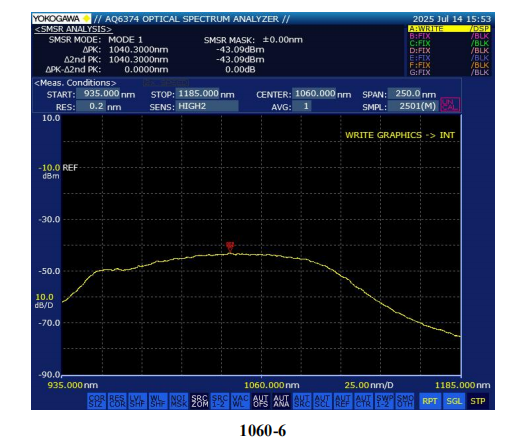Image resolution: width=513 pixels, height=447 pixels.
Task: Click the red peak marker on trace
Action: click(x=230, y=248)
